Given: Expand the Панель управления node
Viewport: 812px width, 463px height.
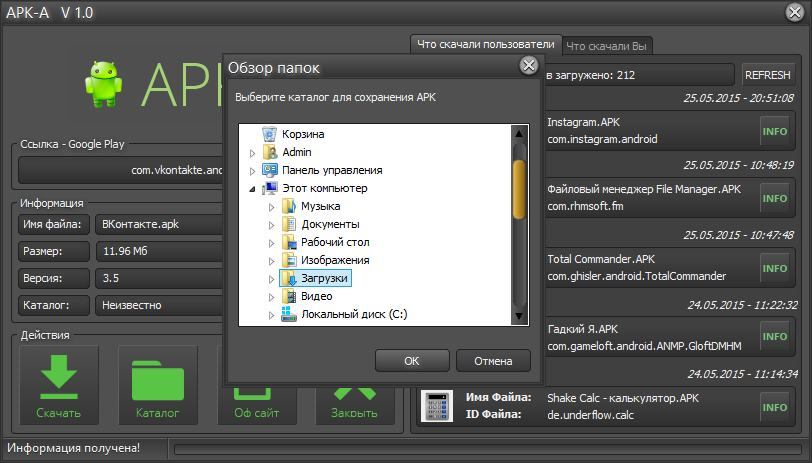Looking at the screenshot, I should pyautogui.click(x=252, y=171).
